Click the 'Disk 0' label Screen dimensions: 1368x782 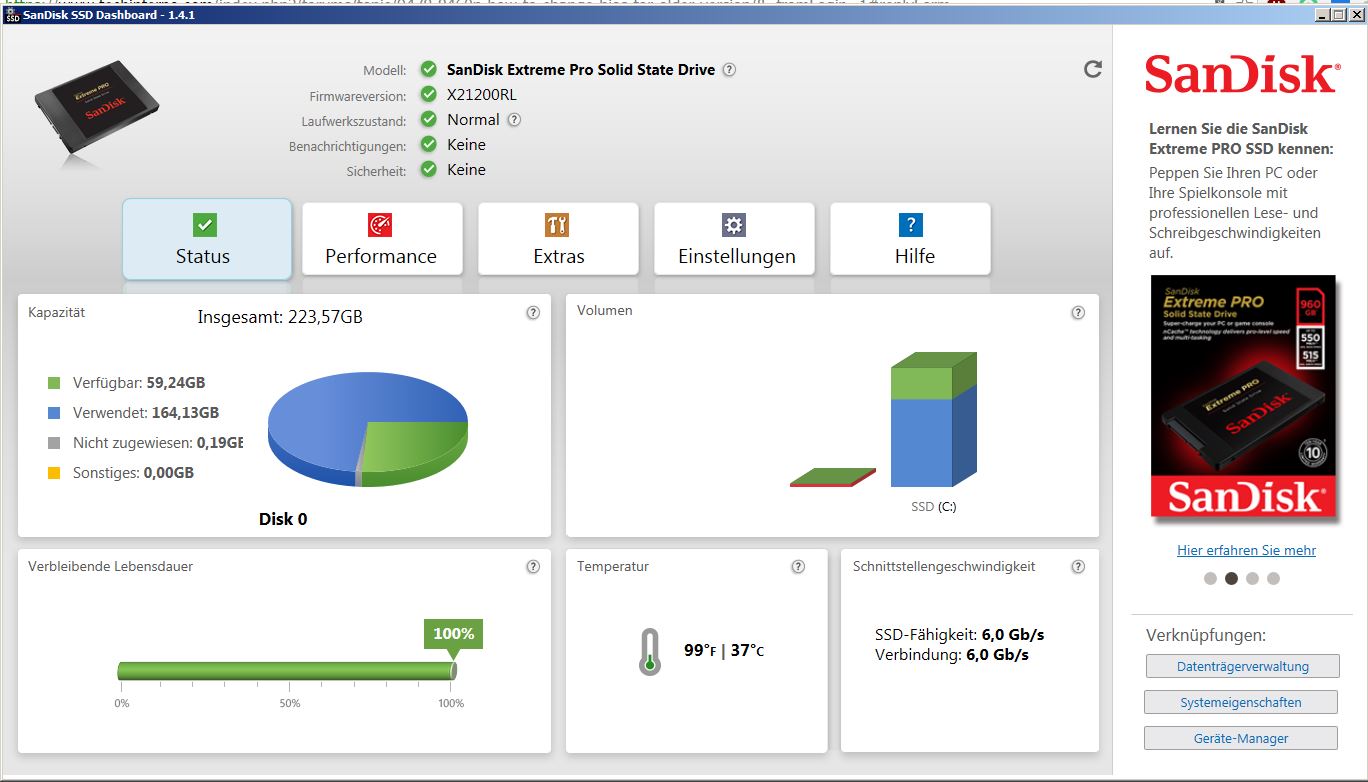283,519
